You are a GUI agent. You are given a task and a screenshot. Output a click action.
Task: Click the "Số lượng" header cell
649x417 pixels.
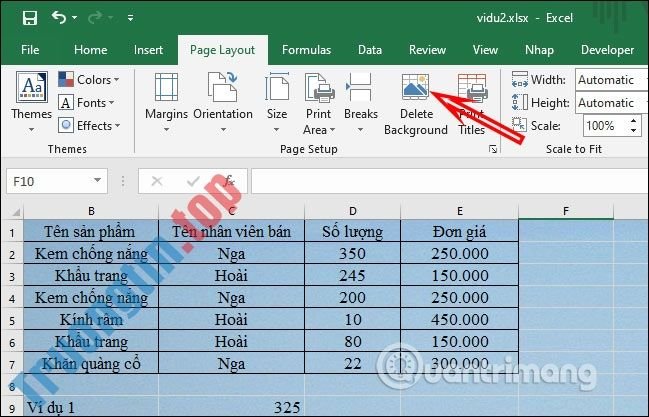point(353,231)
